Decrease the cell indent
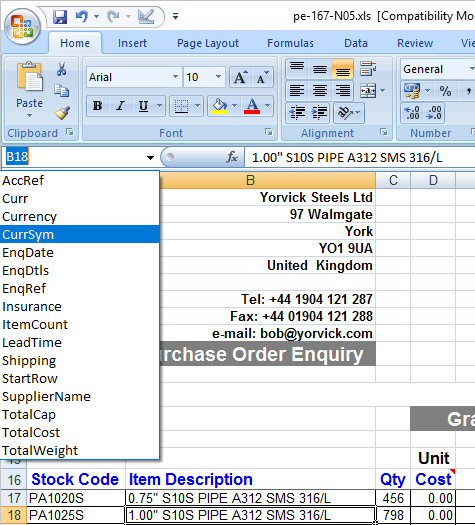The height and width of the screenshot is (525, 475). (x=297, y=112)
